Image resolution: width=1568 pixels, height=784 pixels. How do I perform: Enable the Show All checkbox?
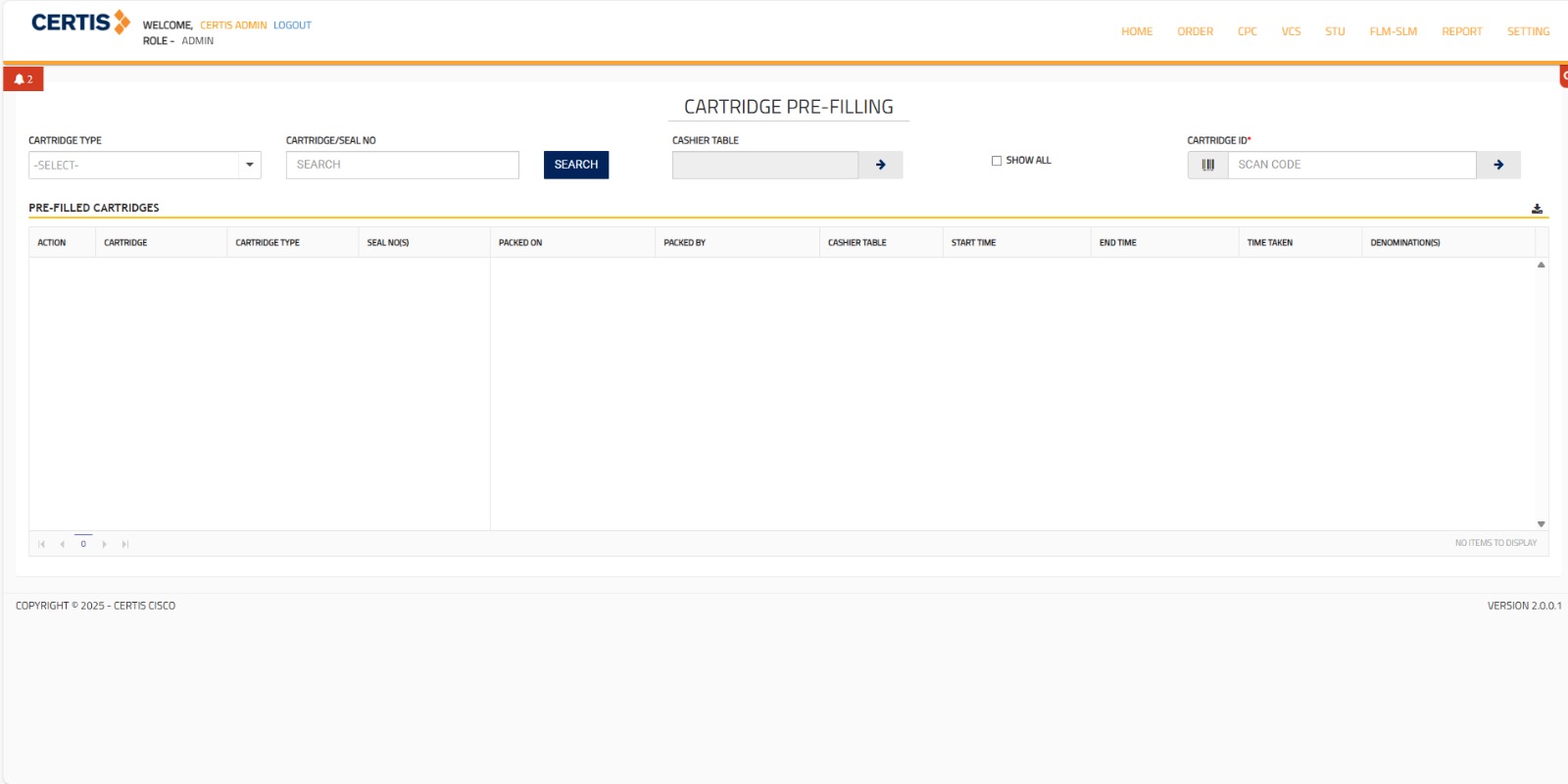pyautogui.click(x=997, y=161)
